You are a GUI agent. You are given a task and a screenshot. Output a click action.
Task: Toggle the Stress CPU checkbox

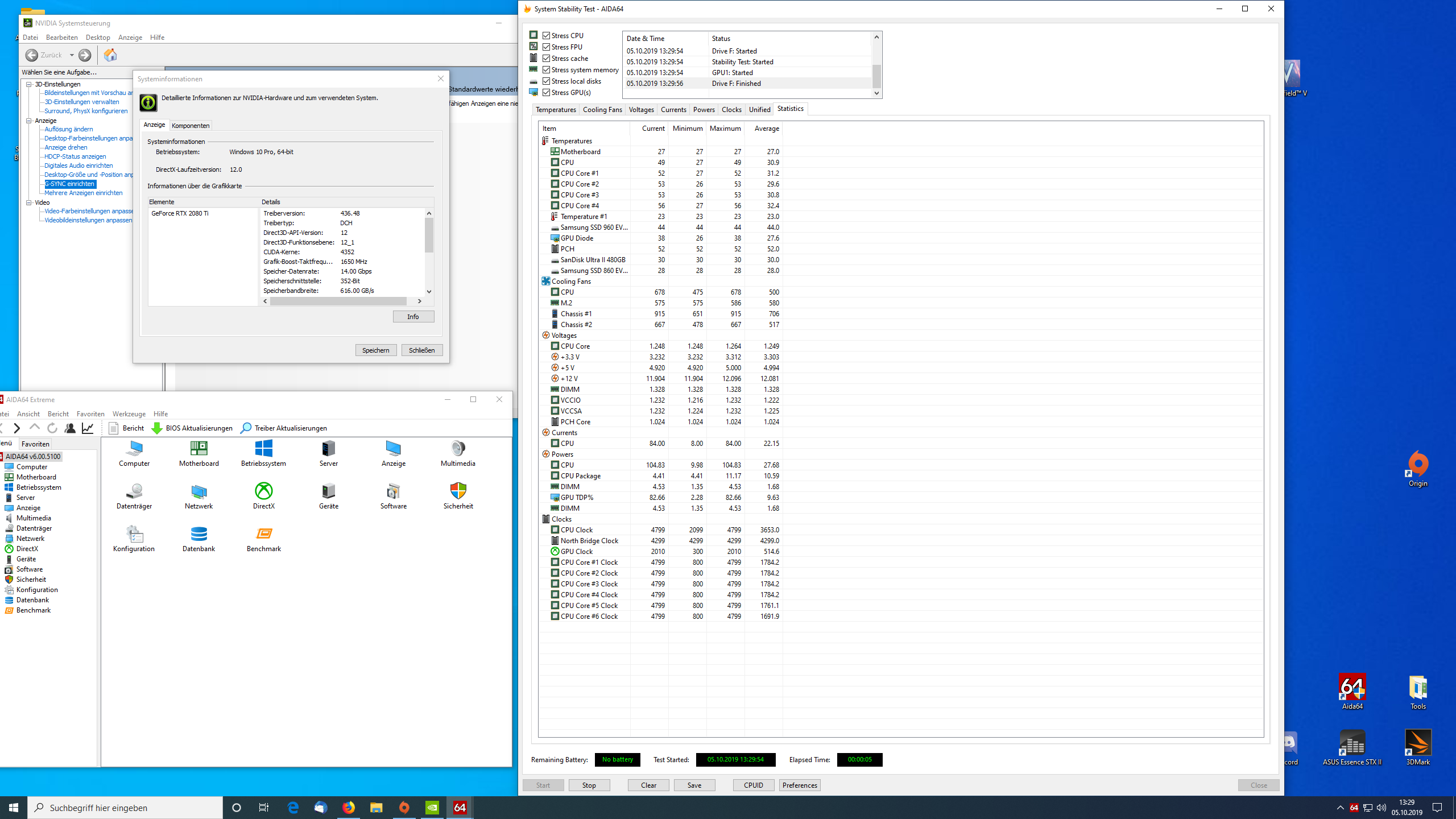click(x=546, y=35)
